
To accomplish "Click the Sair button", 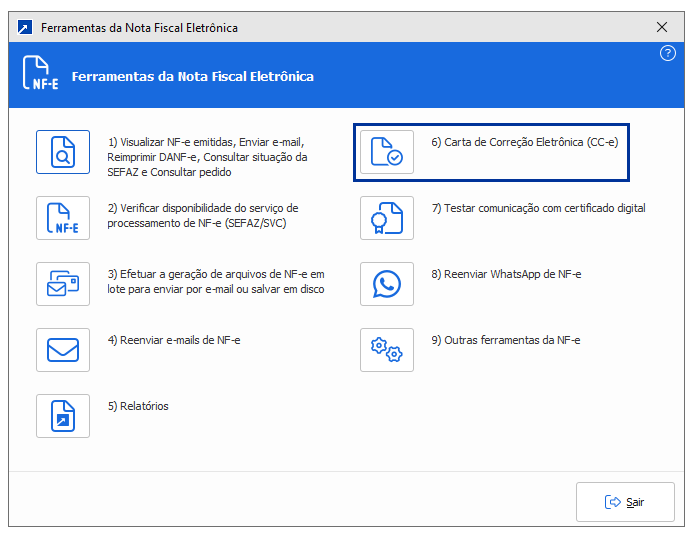I will [625, 502].
